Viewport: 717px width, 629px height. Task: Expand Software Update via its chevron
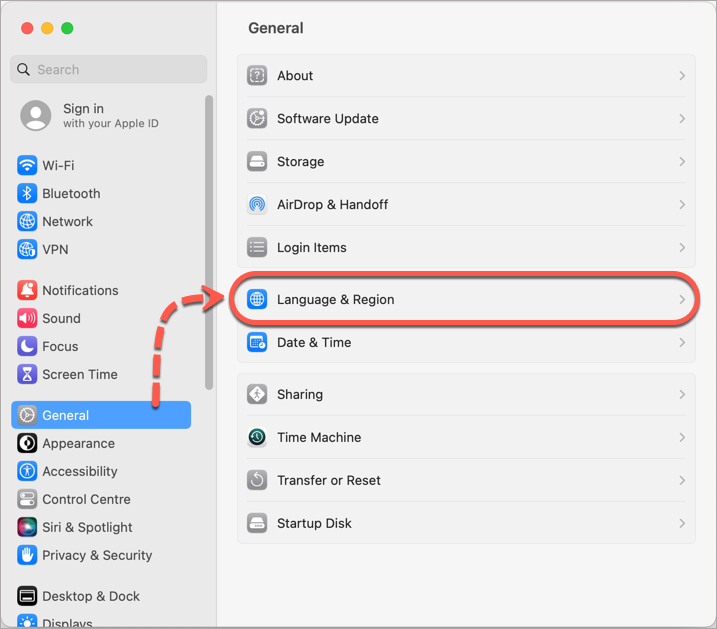(682, 118)
